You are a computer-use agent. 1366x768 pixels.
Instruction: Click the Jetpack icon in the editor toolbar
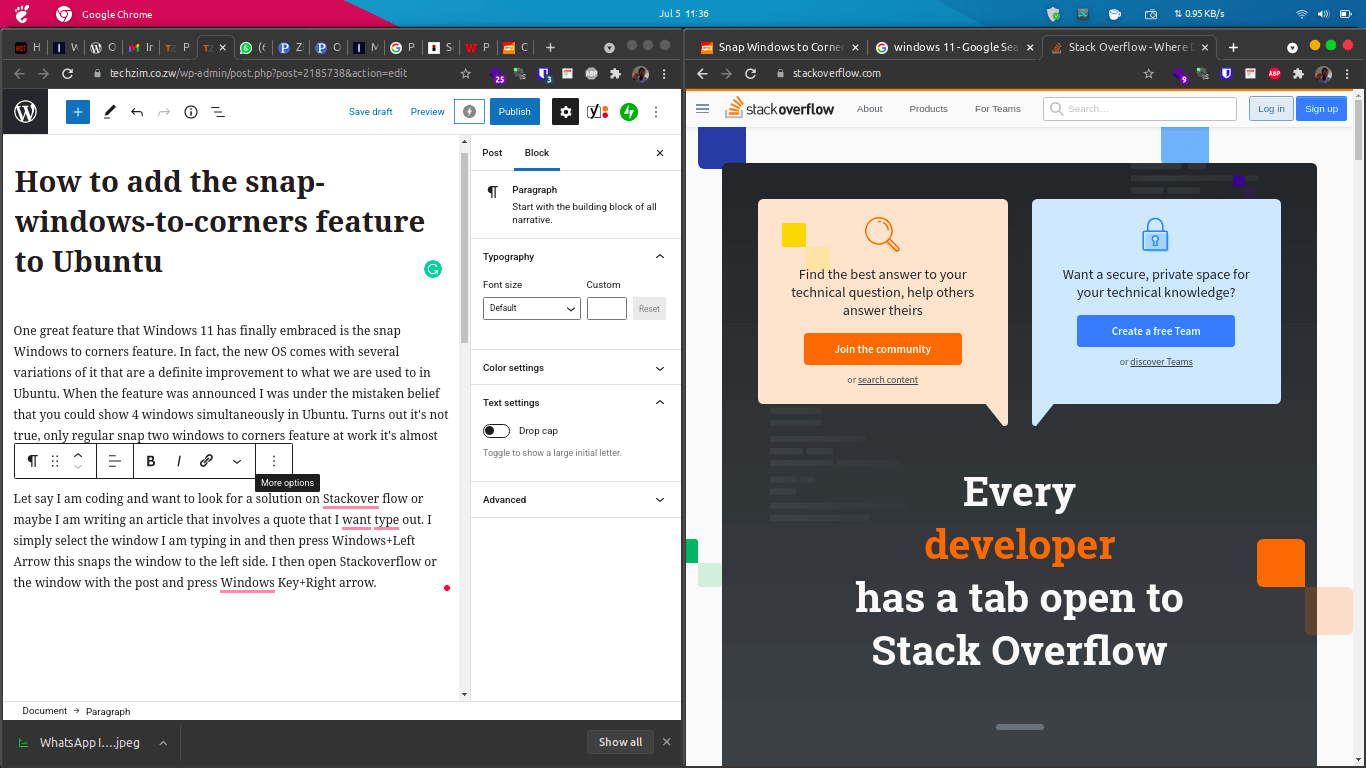click(629, 111)
